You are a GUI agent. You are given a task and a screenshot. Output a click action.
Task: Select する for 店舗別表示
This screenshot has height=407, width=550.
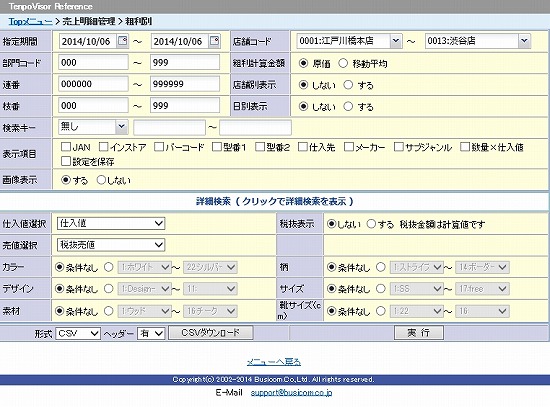click(348, 85)
